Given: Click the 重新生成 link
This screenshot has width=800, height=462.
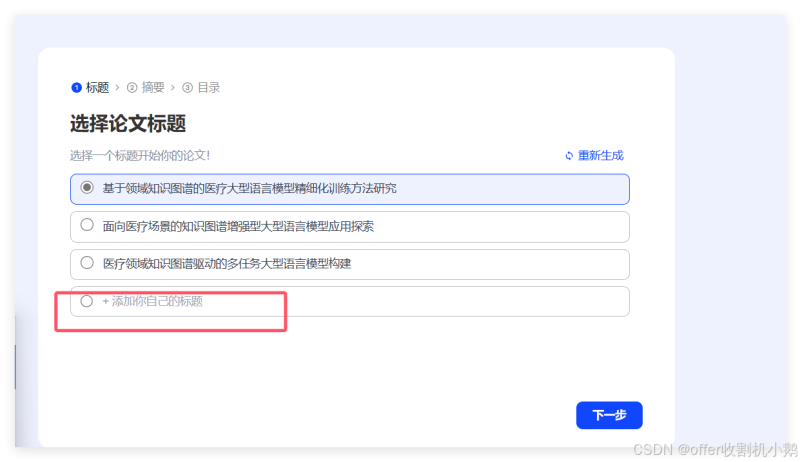Looking at the screenshot, I should pos(601,156).
